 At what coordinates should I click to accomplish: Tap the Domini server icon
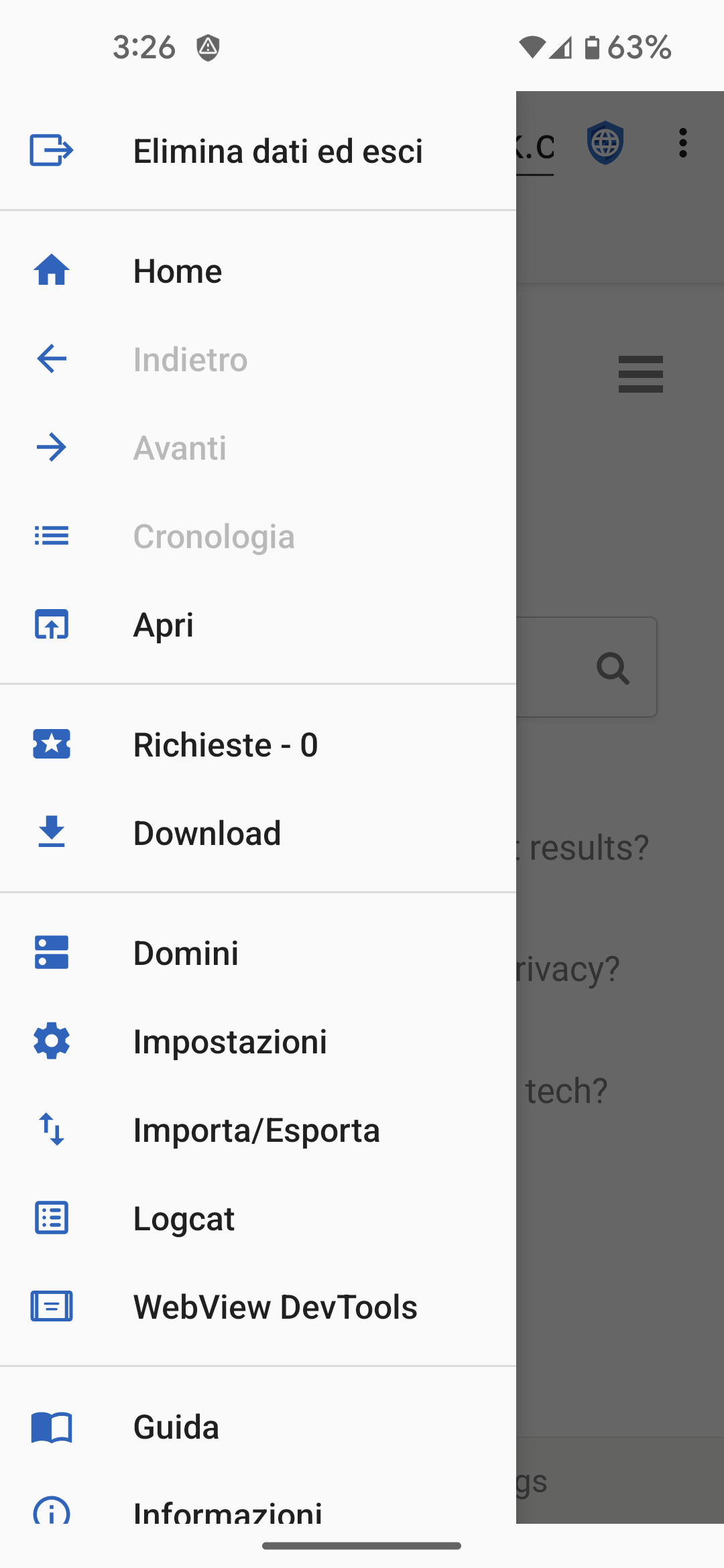[52, 952]
